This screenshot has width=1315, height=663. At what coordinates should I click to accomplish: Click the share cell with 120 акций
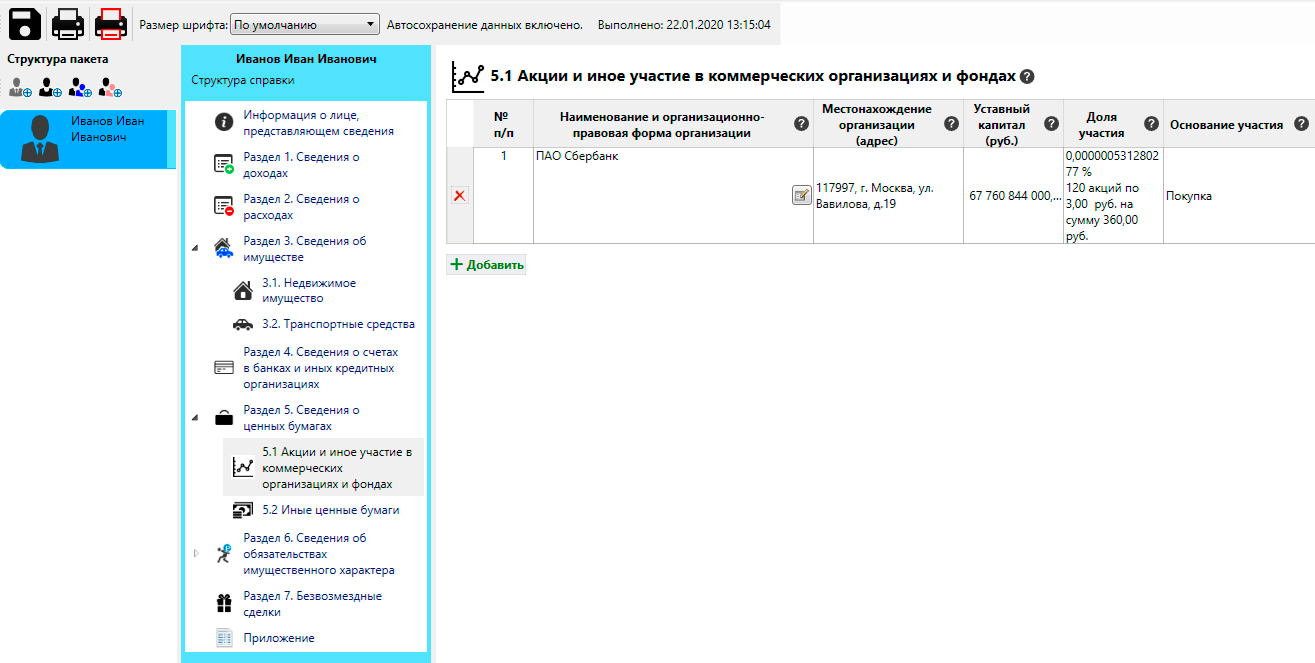pyautogui.click(x=1113, y=196)
